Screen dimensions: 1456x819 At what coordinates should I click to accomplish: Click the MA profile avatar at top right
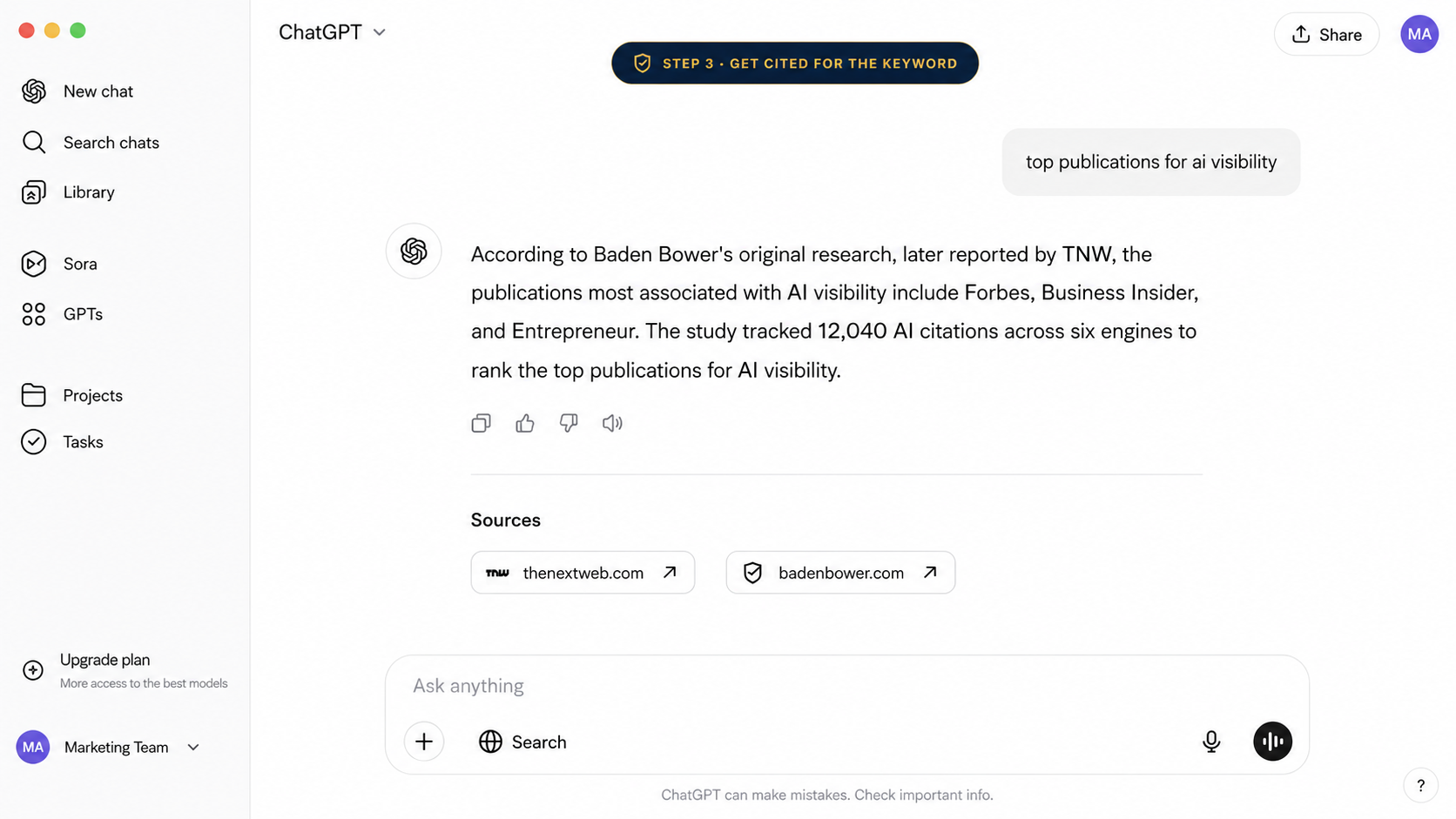1419,34
